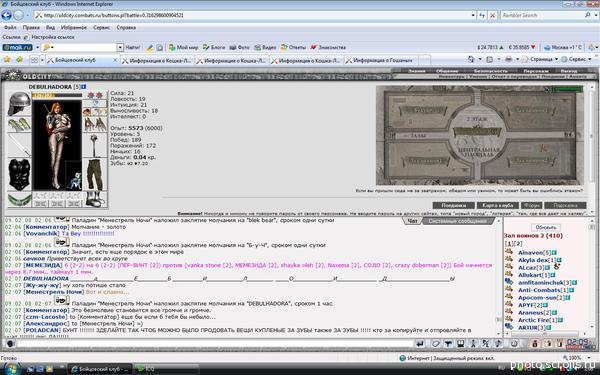This screenshot has height=375, width=600.
Task: Click the Обновить button in player list
Action: point(545,227)
